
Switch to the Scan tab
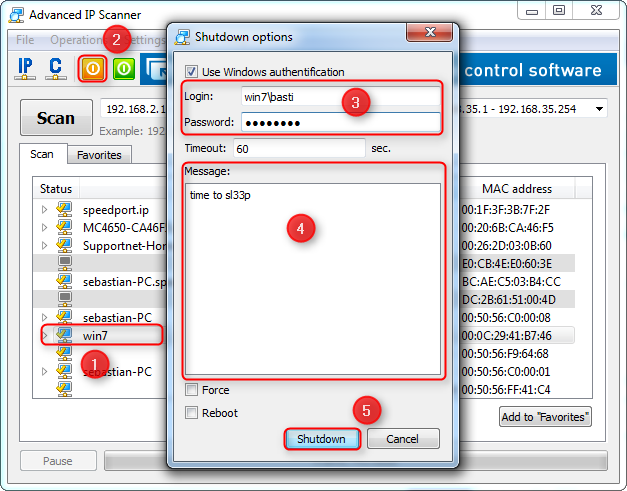[42, 154]
